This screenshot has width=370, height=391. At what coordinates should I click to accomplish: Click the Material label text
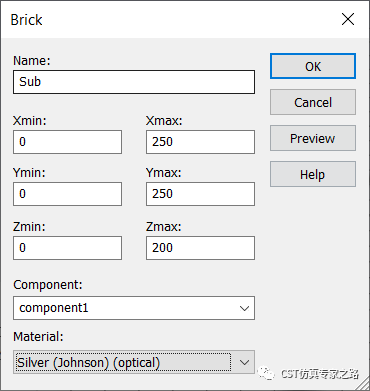[x=38, y=337]
